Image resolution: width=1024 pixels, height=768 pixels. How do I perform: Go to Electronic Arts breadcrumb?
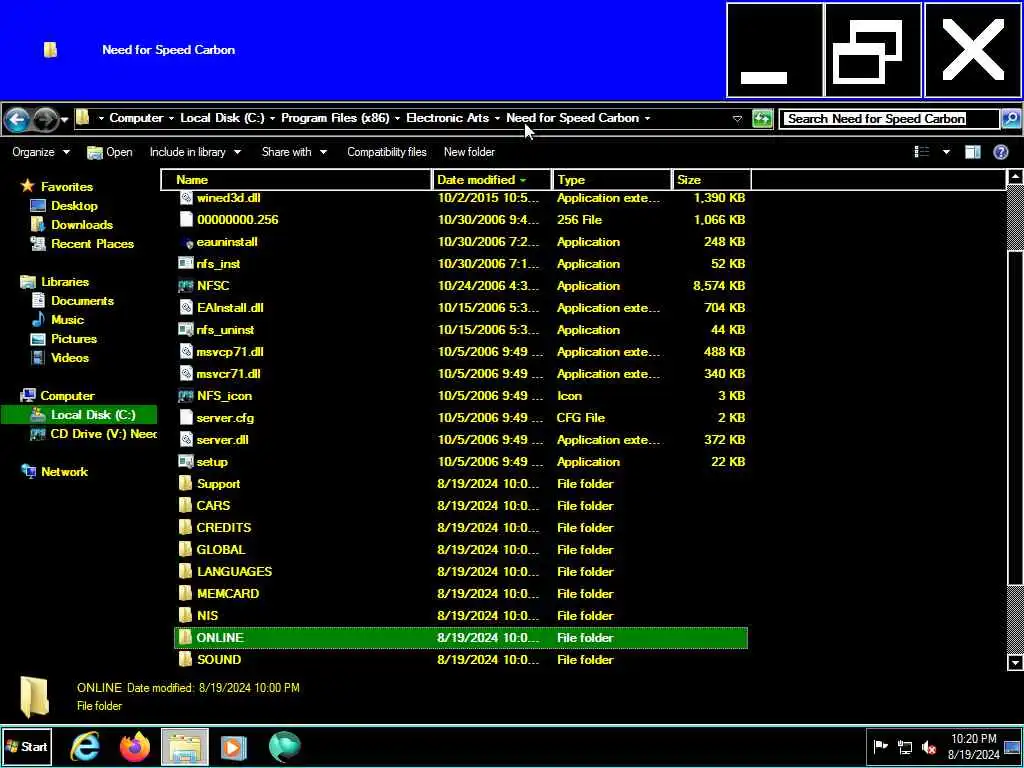tap(447, 118)
